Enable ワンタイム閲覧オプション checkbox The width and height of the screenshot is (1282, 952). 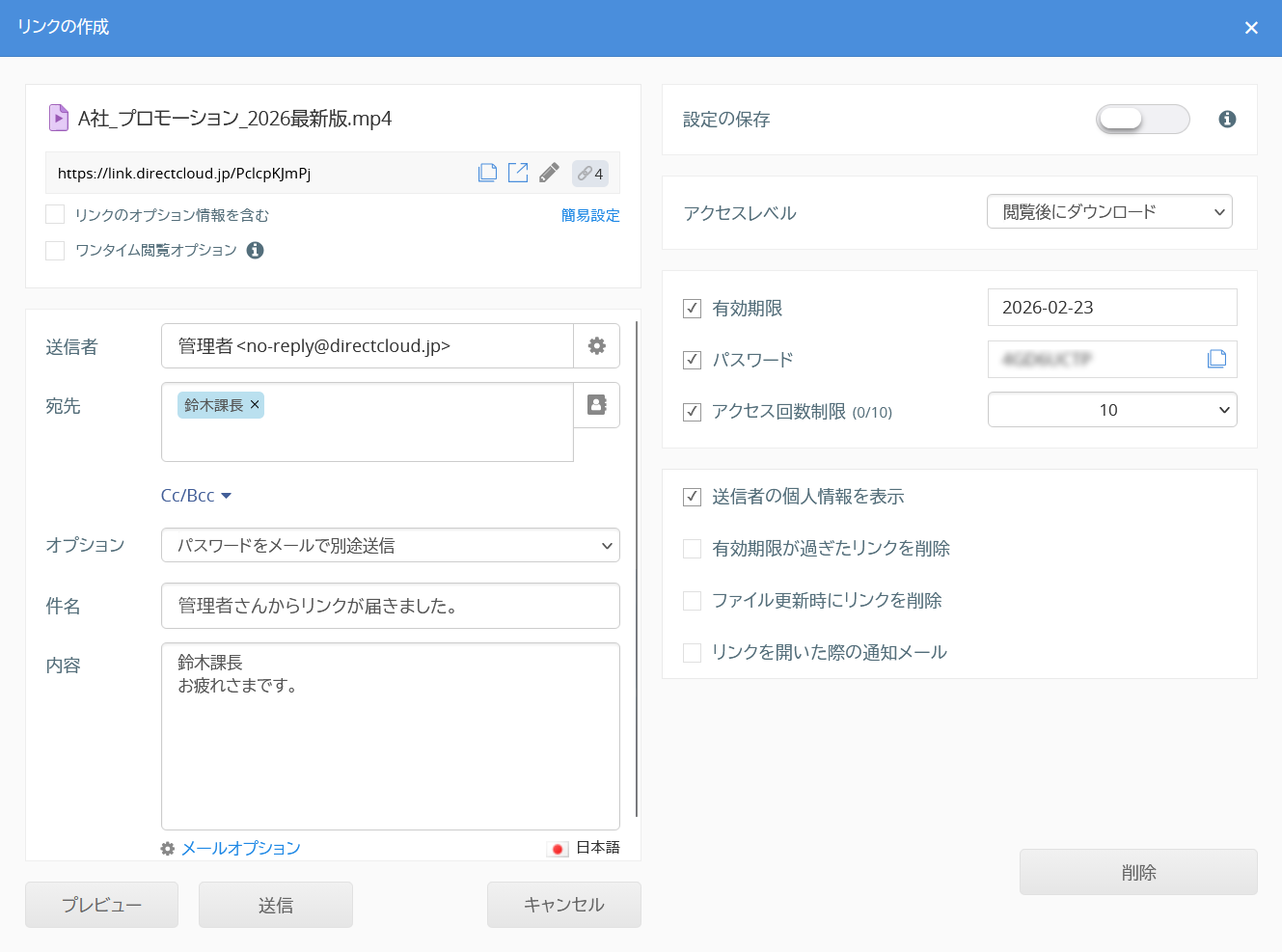[56, 251]
